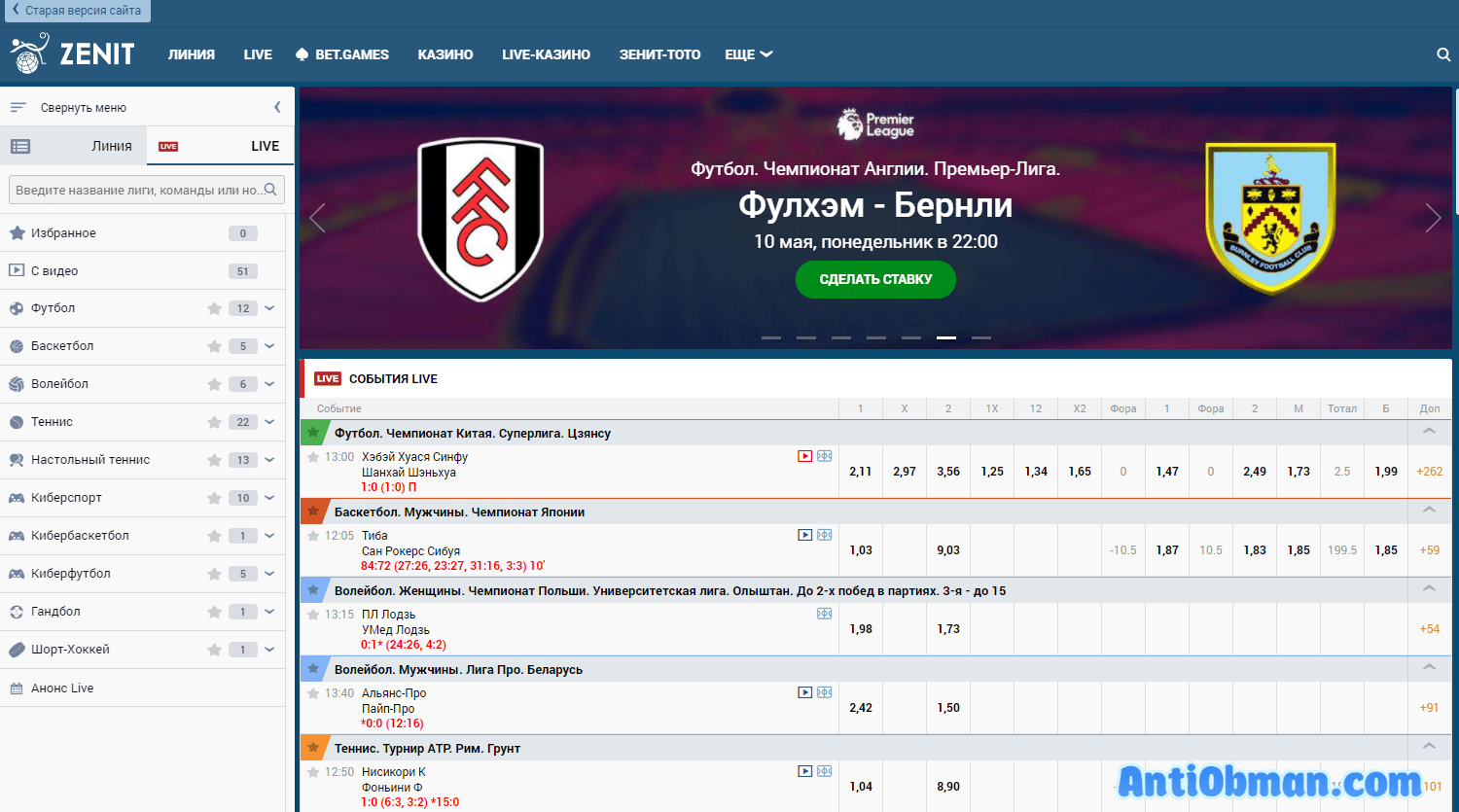This screenshot has height=812, width=1459.
Task: Open video stream for Нисикори К match
Action: tap(804, 771)
